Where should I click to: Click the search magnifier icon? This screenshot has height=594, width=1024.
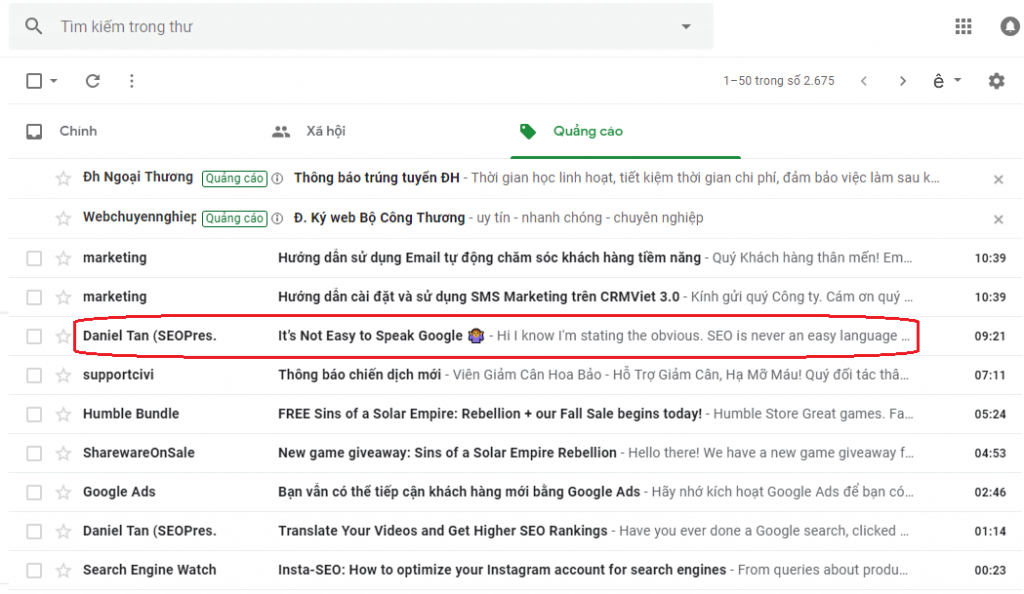[33, 26]
